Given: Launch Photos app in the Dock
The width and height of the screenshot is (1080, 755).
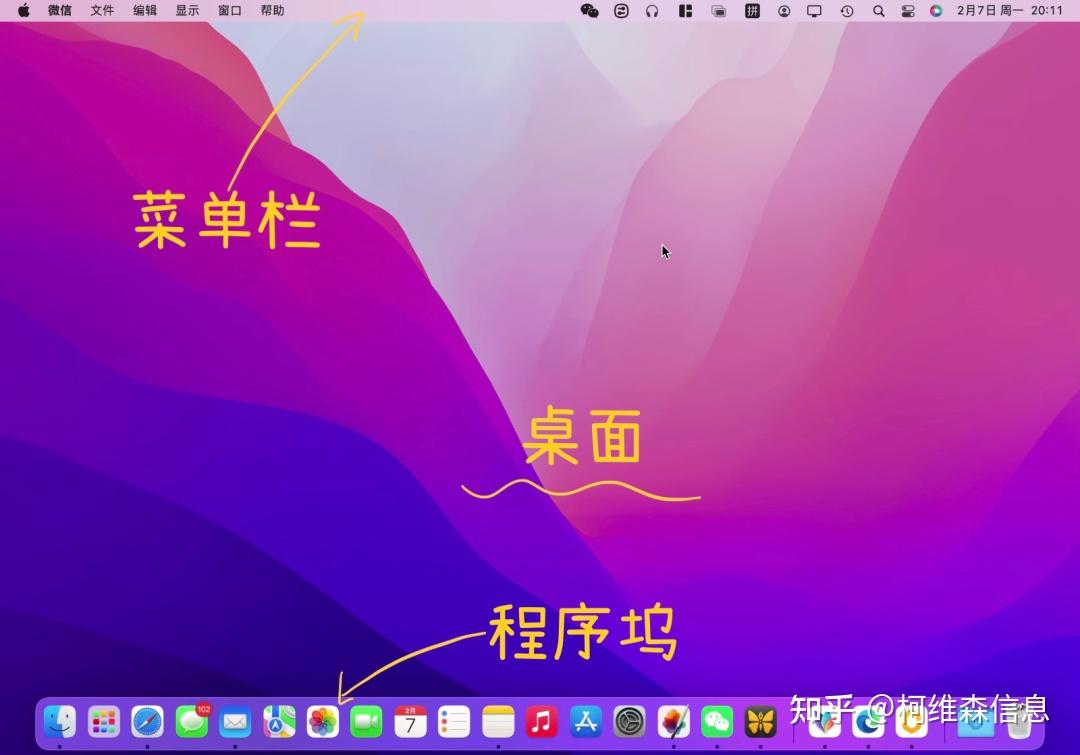Looking at the screenshot, I should 323,722.
